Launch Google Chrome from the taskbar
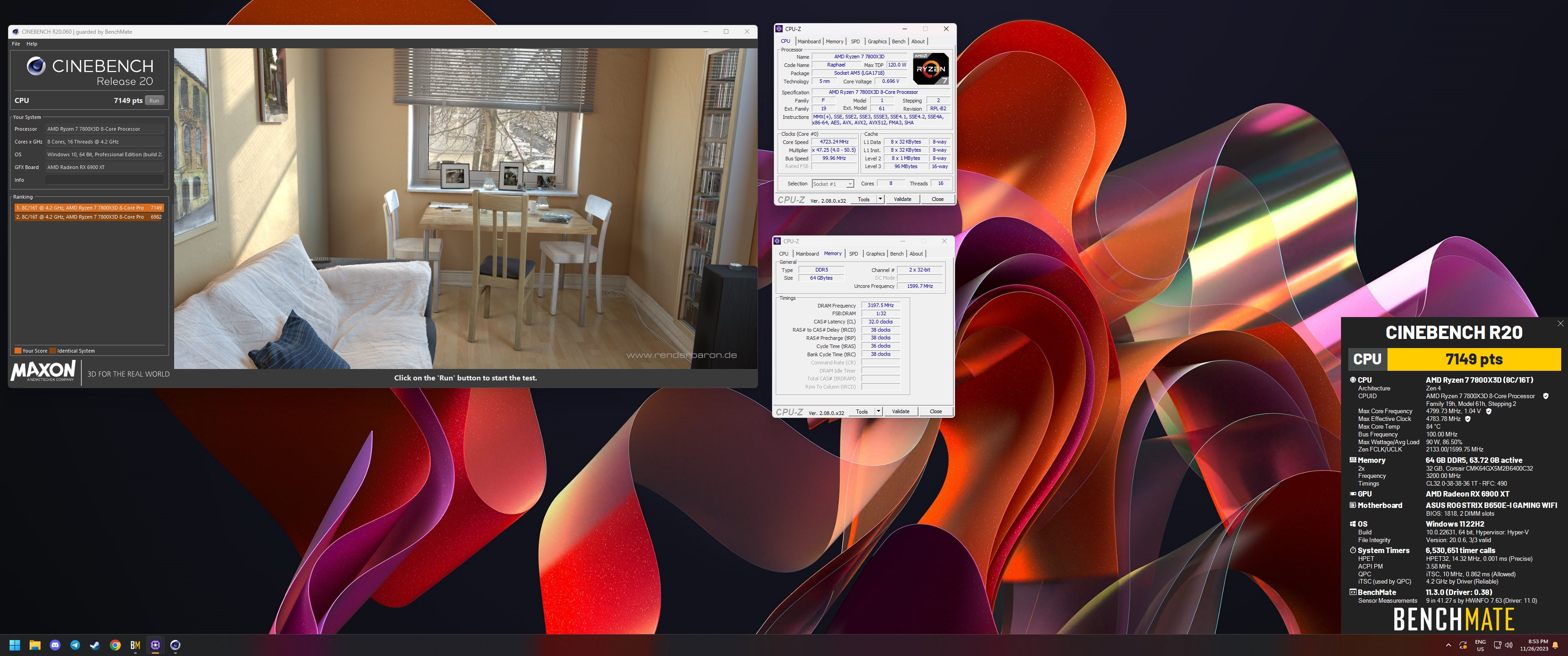 coord(115,645)
